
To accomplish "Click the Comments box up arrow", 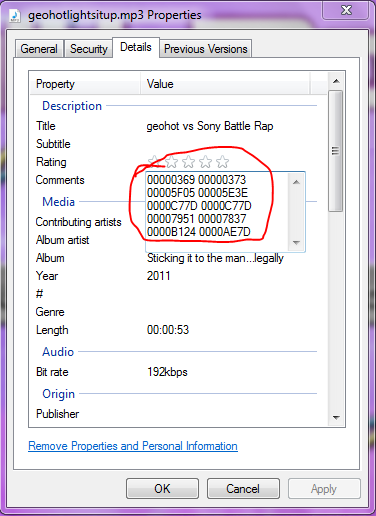I will [x=296, y=182].
